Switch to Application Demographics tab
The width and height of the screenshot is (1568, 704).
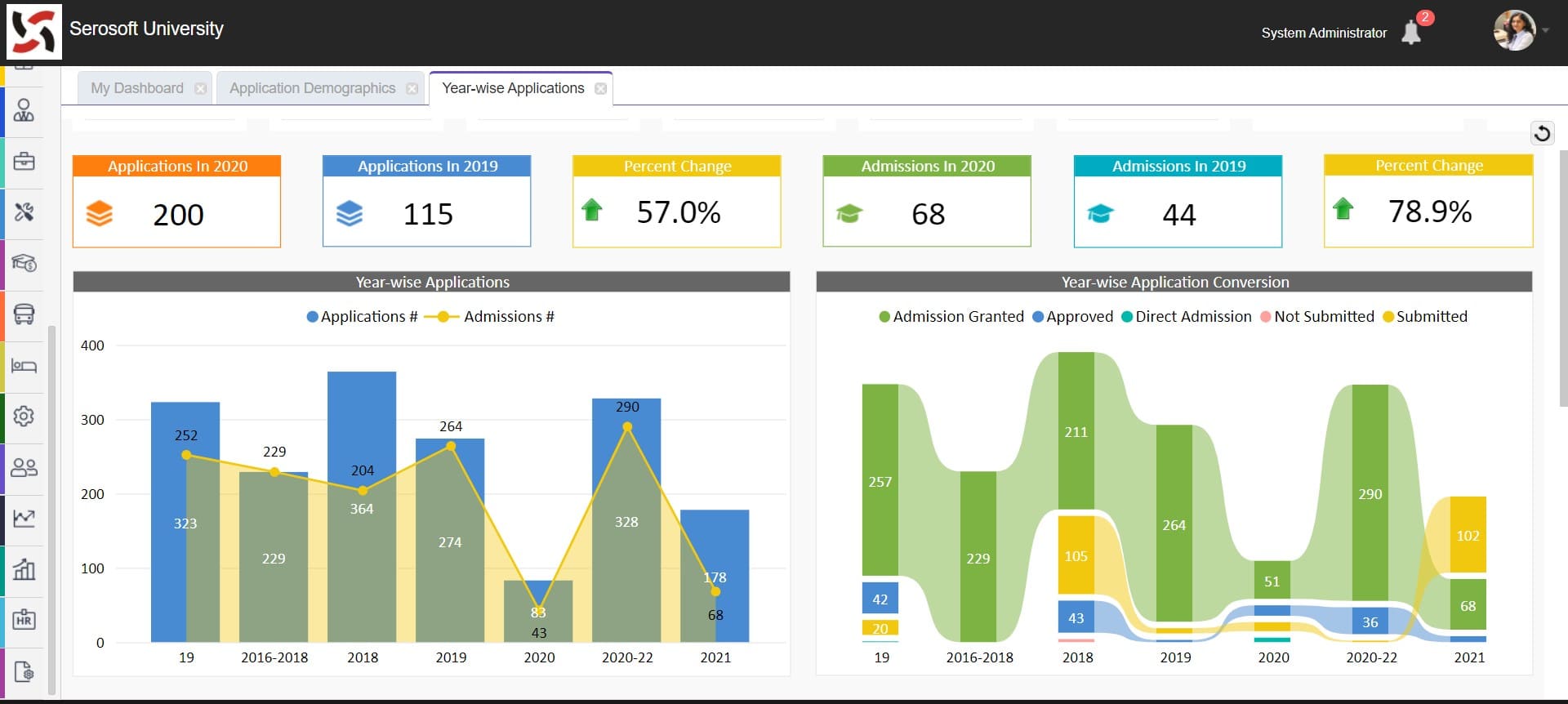click(x=312, y=88)
